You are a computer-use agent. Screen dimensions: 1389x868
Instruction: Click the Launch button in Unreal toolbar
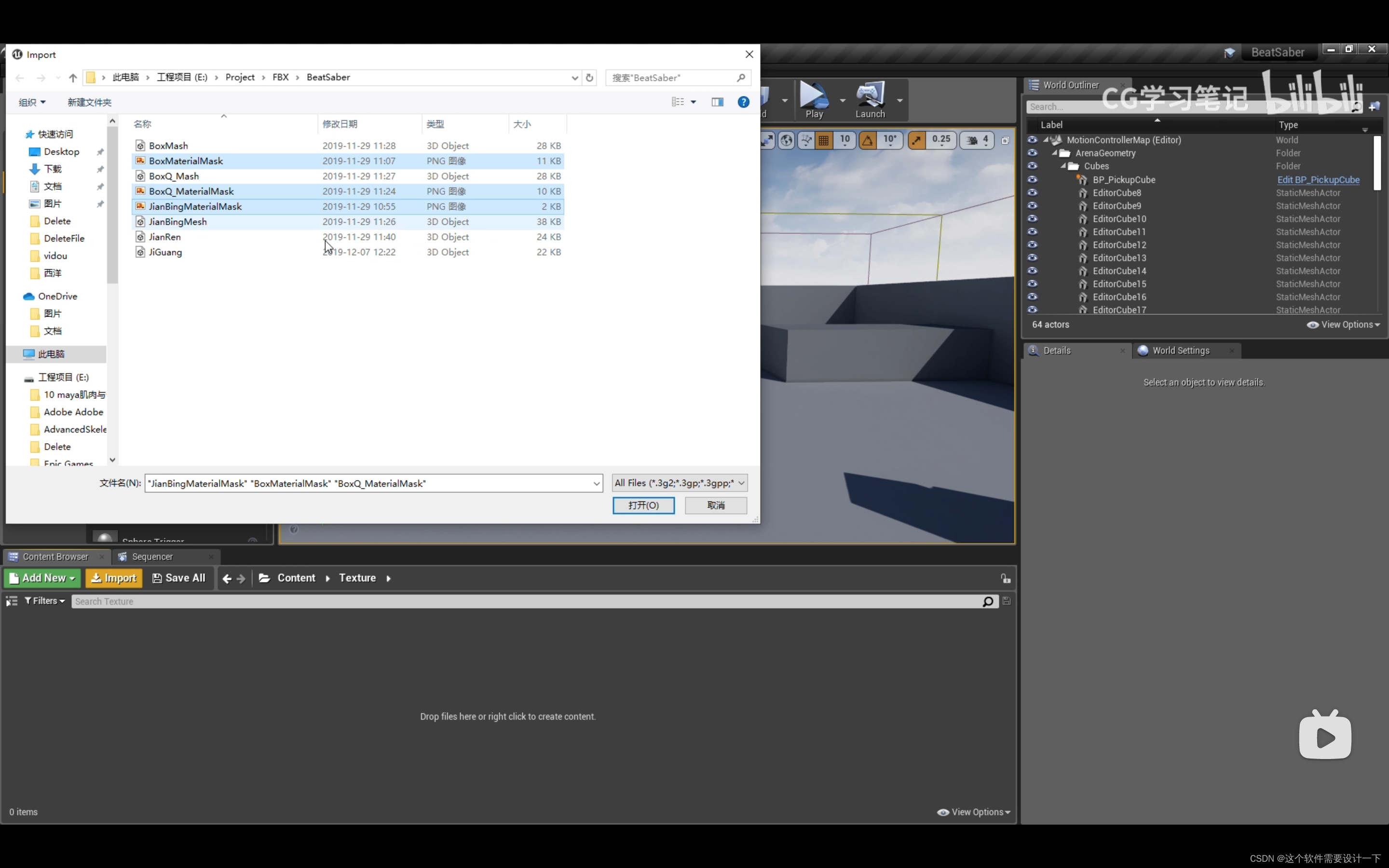pyautogui.click(x=870, y=99)
